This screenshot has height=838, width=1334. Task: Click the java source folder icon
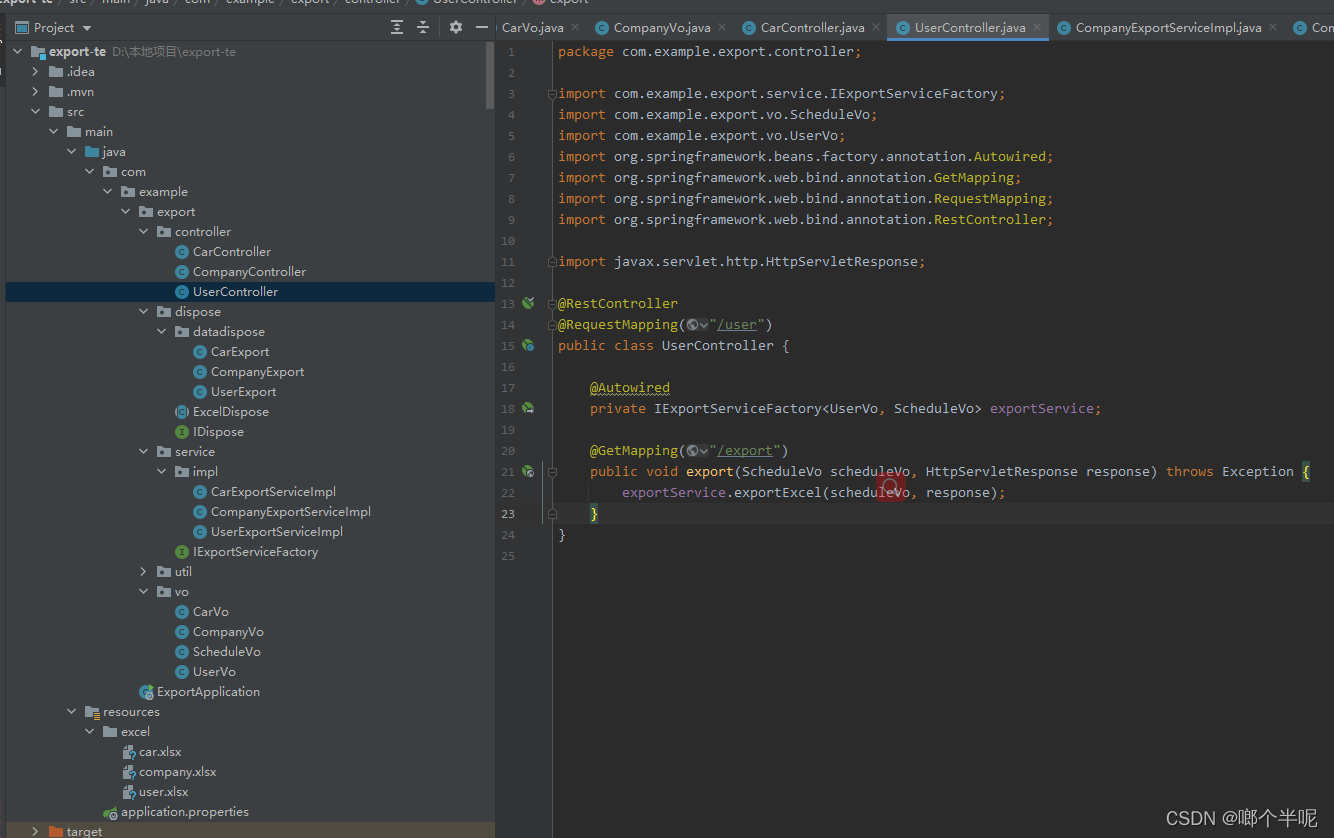point(92,152)
